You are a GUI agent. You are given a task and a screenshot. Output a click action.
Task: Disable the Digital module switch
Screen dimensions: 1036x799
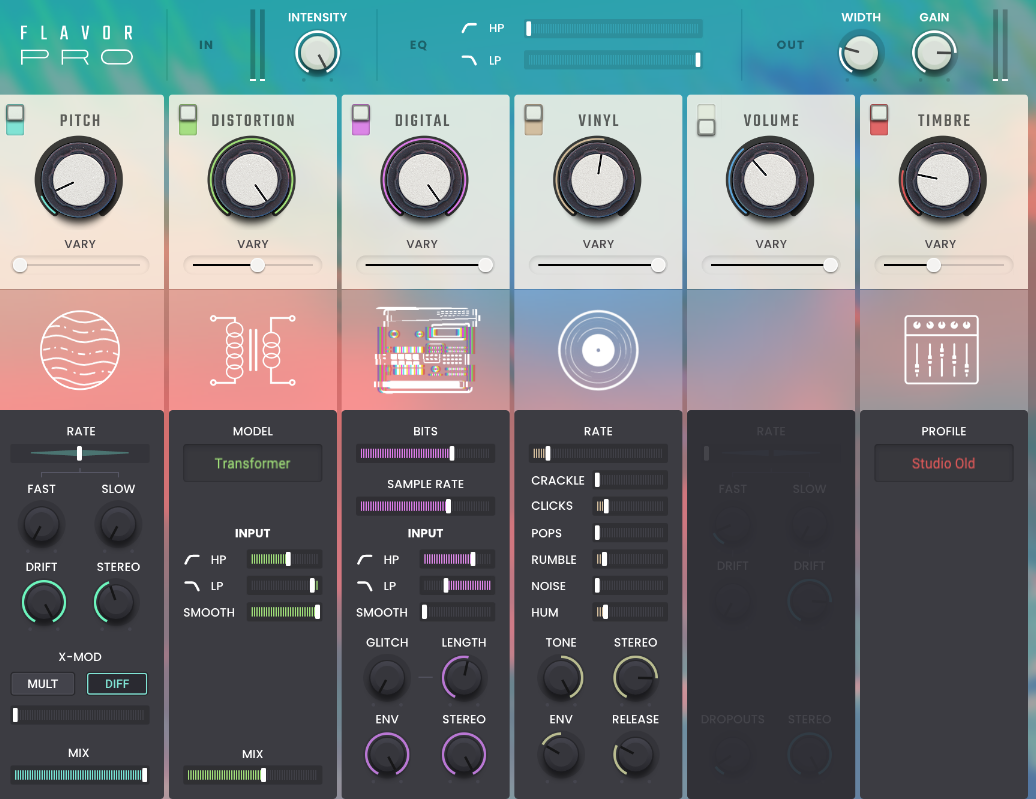point(361,120)
